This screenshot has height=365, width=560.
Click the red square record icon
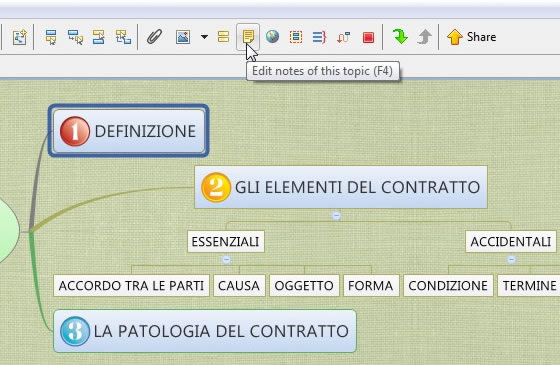tap(368, 37)
